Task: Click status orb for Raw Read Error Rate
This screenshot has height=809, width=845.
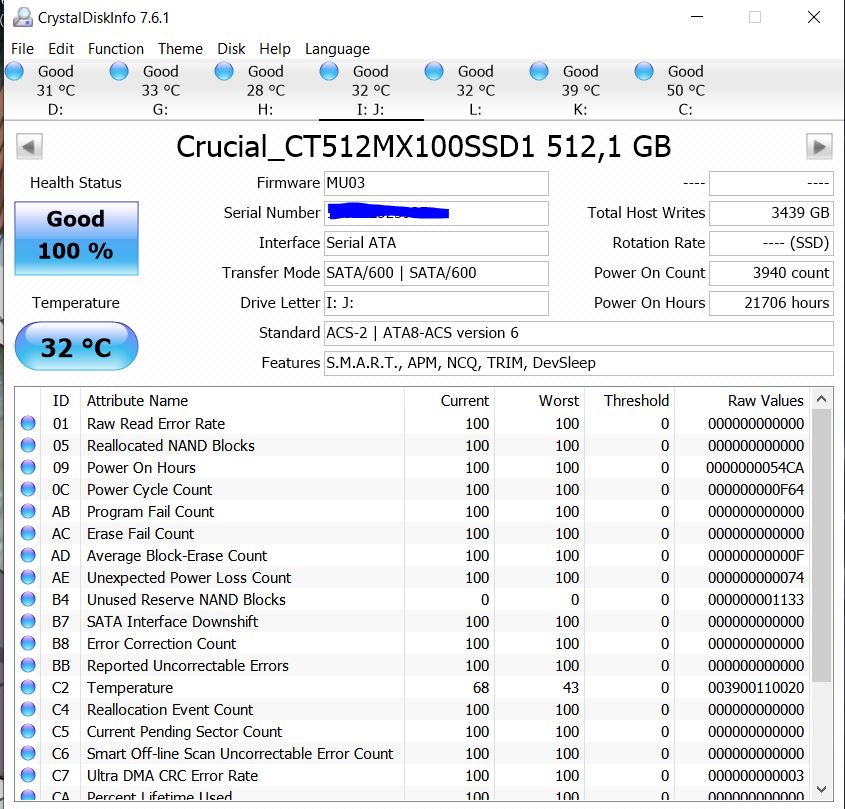Action: point(28,424)
